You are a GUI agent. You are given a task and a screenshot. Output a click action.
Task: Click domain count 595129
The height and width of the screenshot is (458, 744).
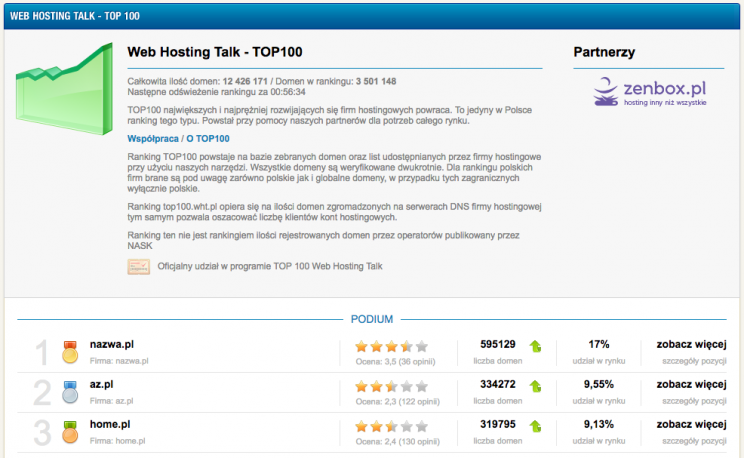(x=498, y=345)
